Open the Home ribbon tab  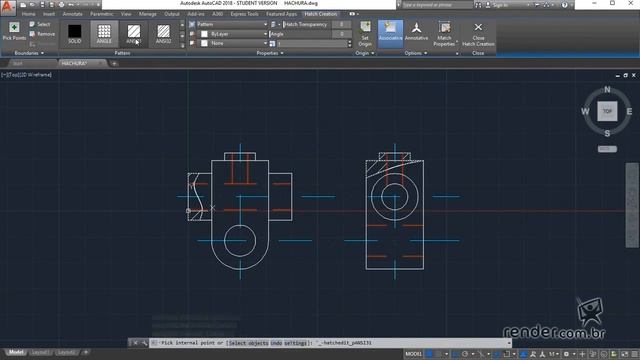coord(29,14)
